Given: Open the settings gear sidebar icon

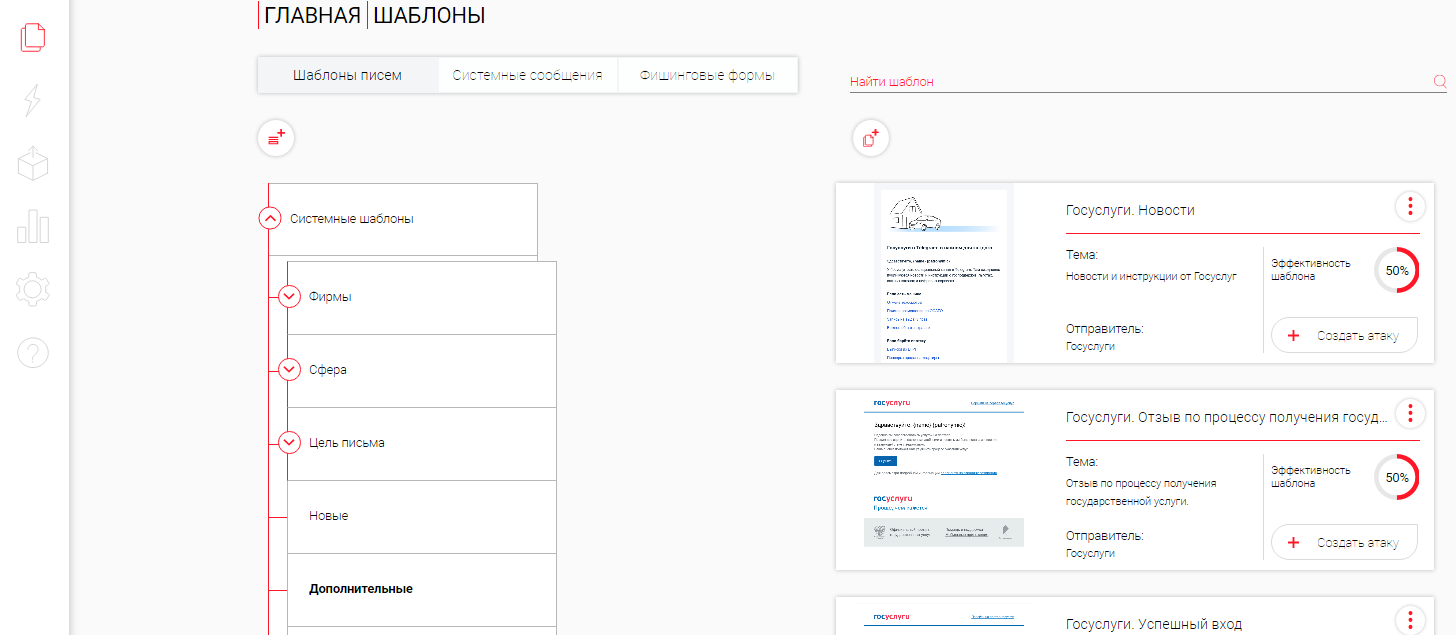Looking at the screenshot, I should point(33,290).
